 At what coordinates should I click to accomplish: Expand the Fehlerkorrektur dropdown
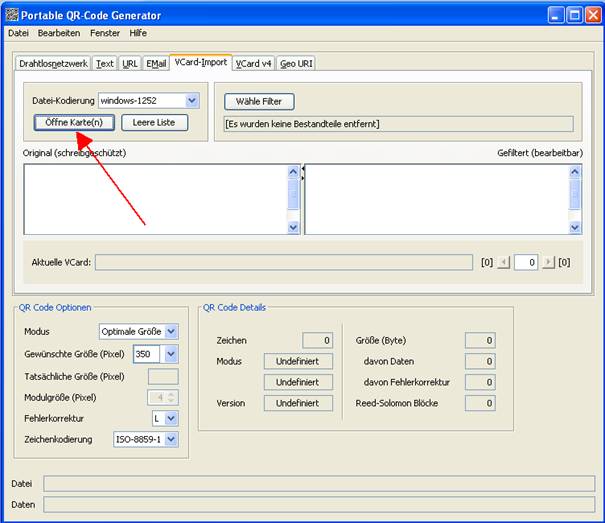[x=171, y=418]
